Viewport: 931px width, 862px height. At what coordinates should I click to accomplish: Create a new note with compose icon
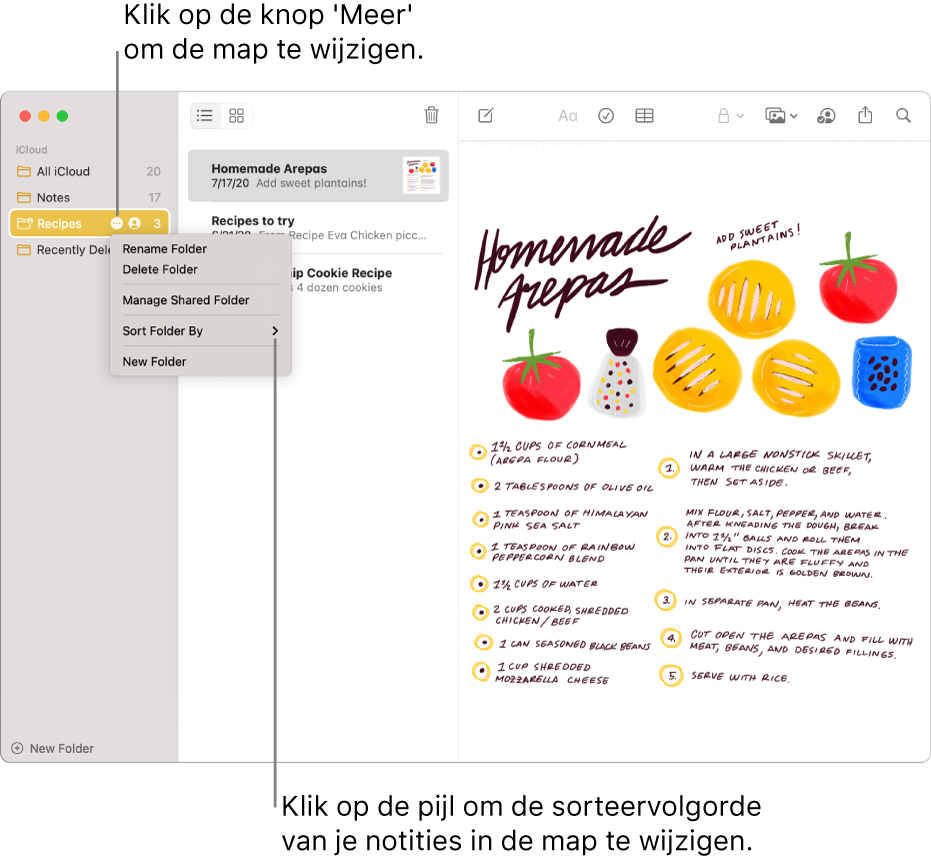coord(486,115)
